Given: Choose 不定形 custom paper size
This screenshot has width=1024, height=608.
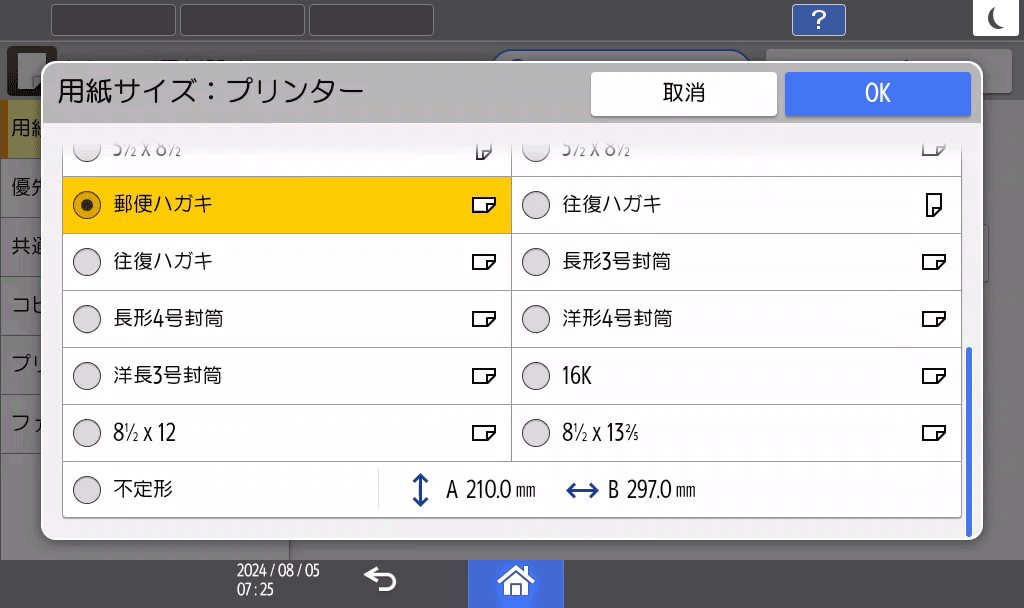Looking at the screenshot, I should [x=87, y=490].
